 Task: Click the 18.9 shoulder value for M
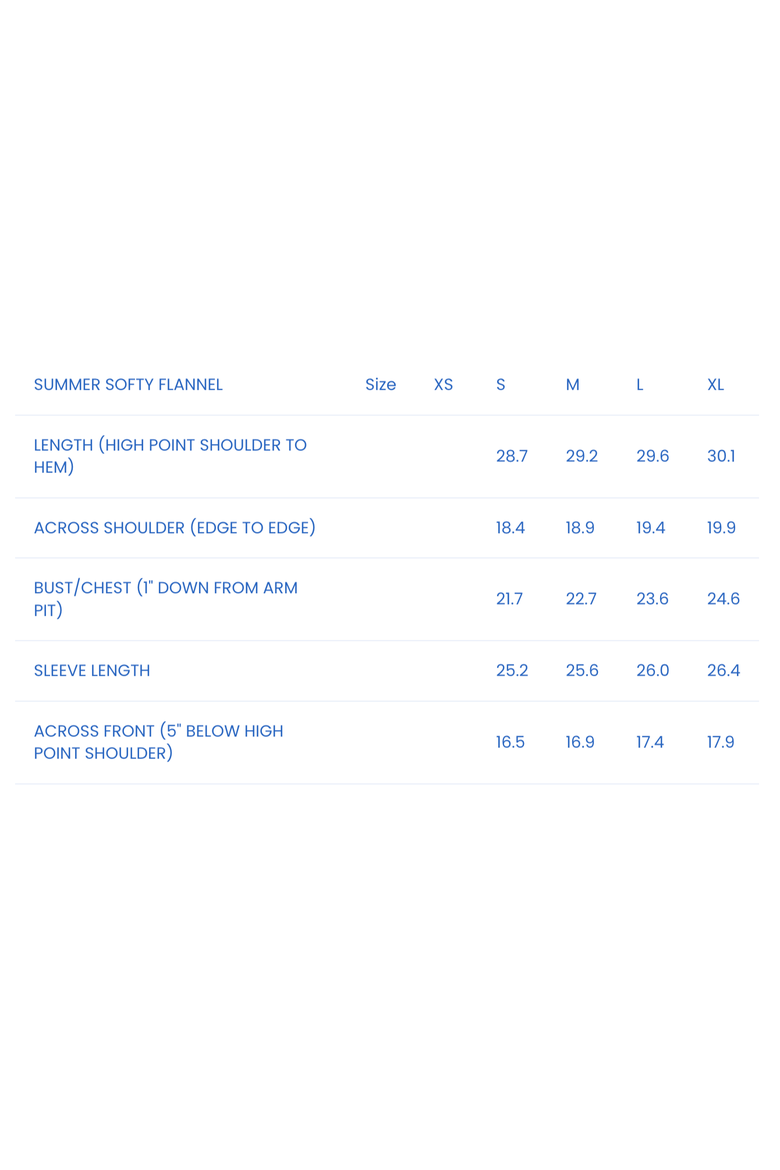580,528
